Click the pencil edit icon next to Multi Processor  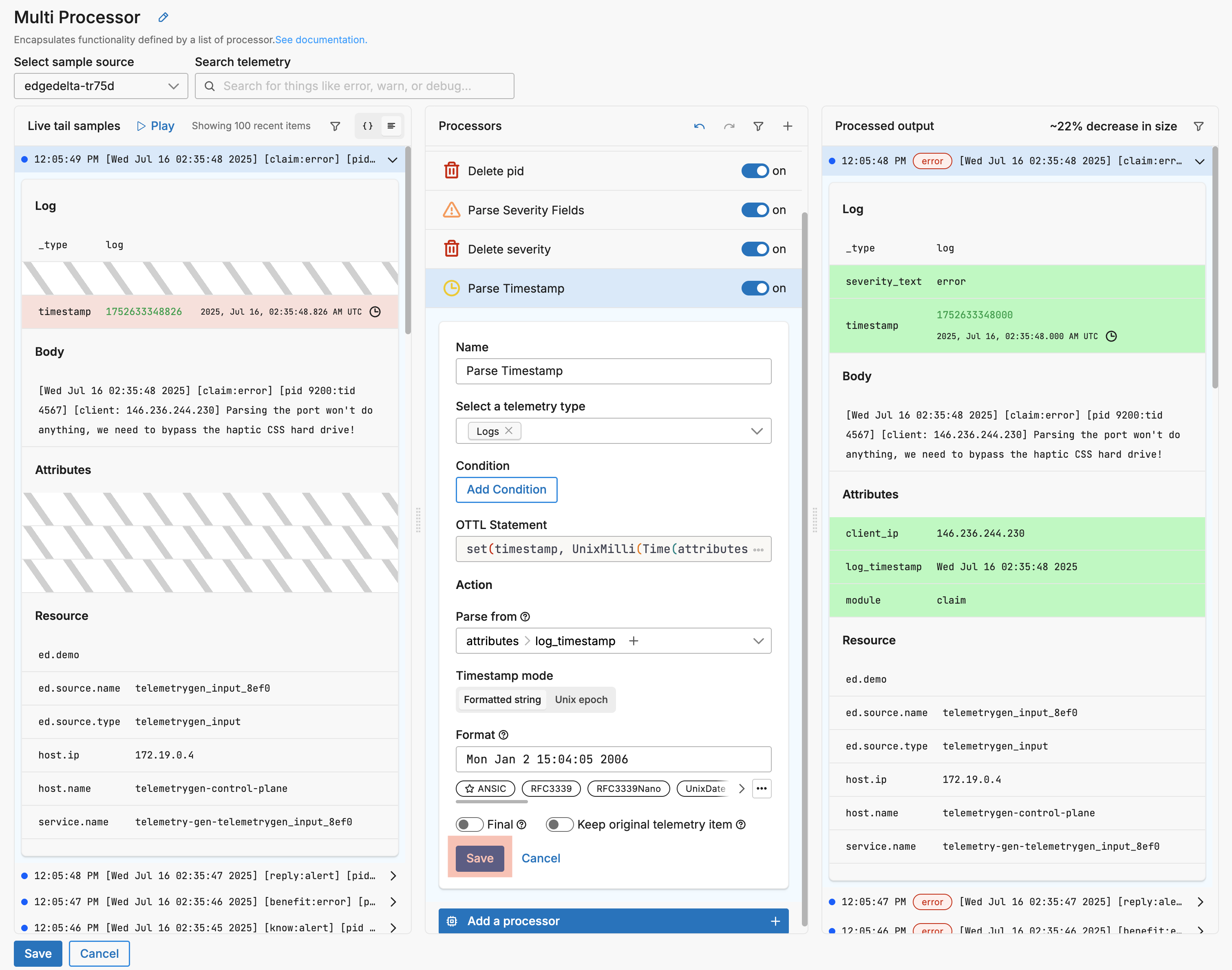163,18
